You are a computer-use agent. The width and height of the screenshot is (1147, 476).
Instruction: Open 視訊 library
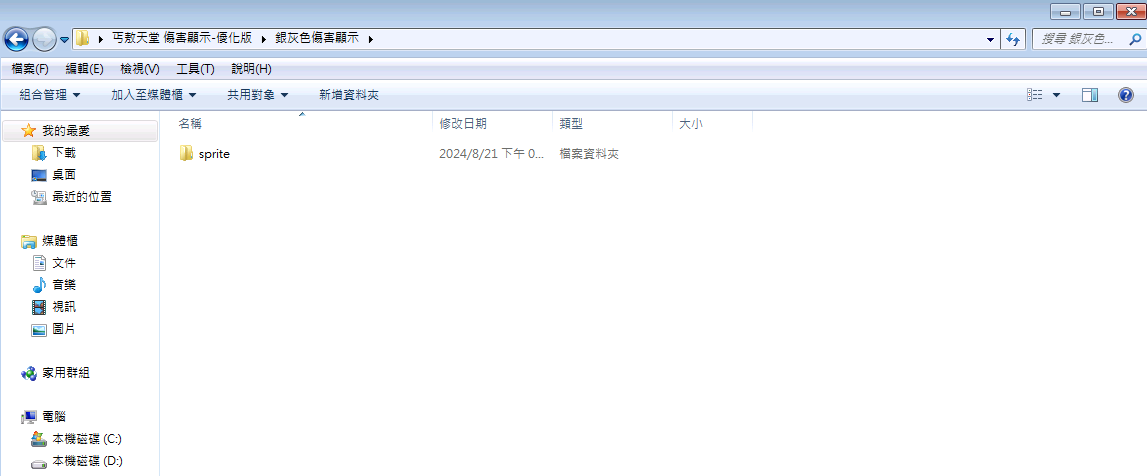pos(64,306)
